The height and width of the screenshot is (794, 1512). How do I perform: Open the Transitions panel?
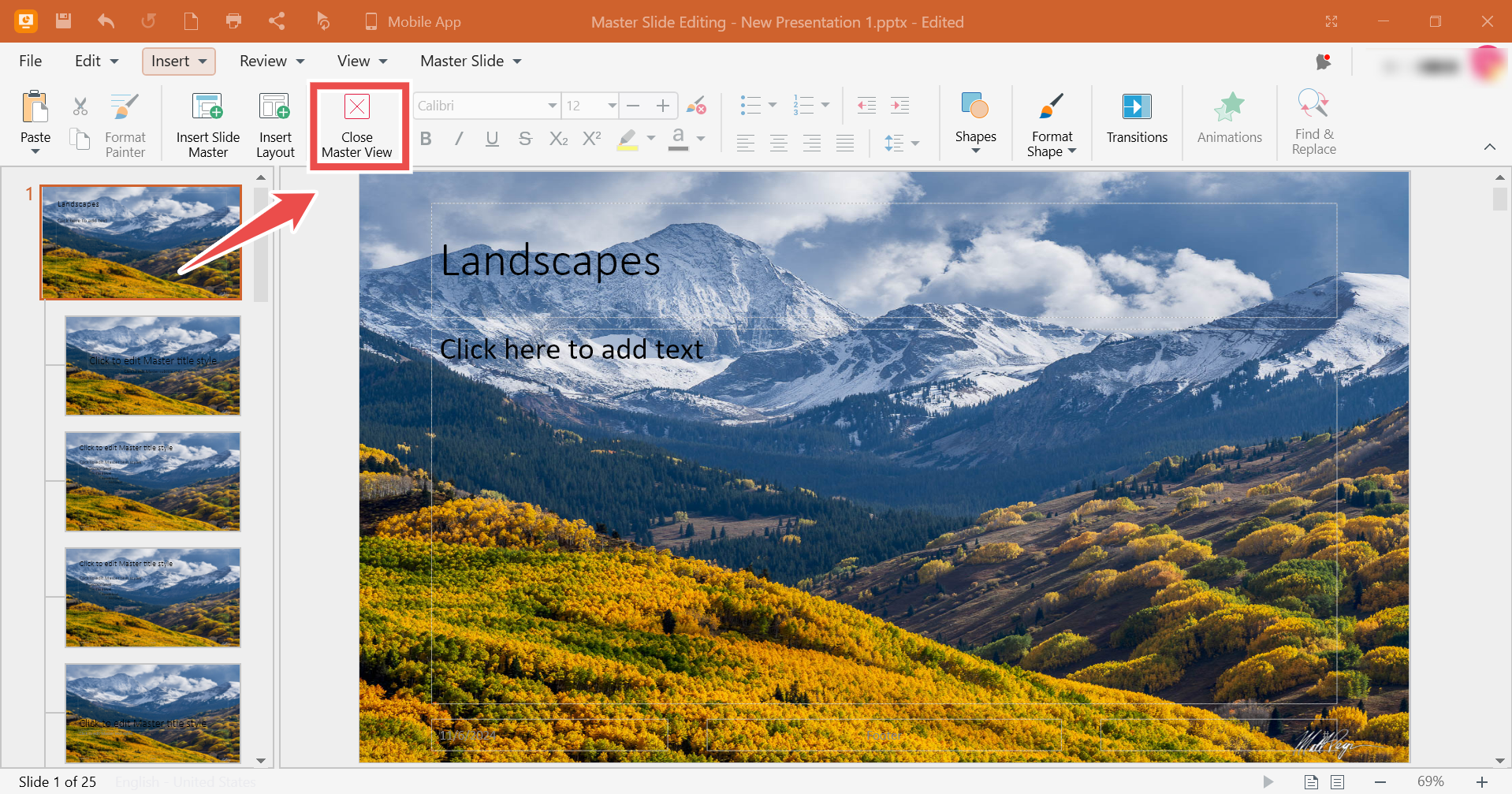[x=1137, y=118]
